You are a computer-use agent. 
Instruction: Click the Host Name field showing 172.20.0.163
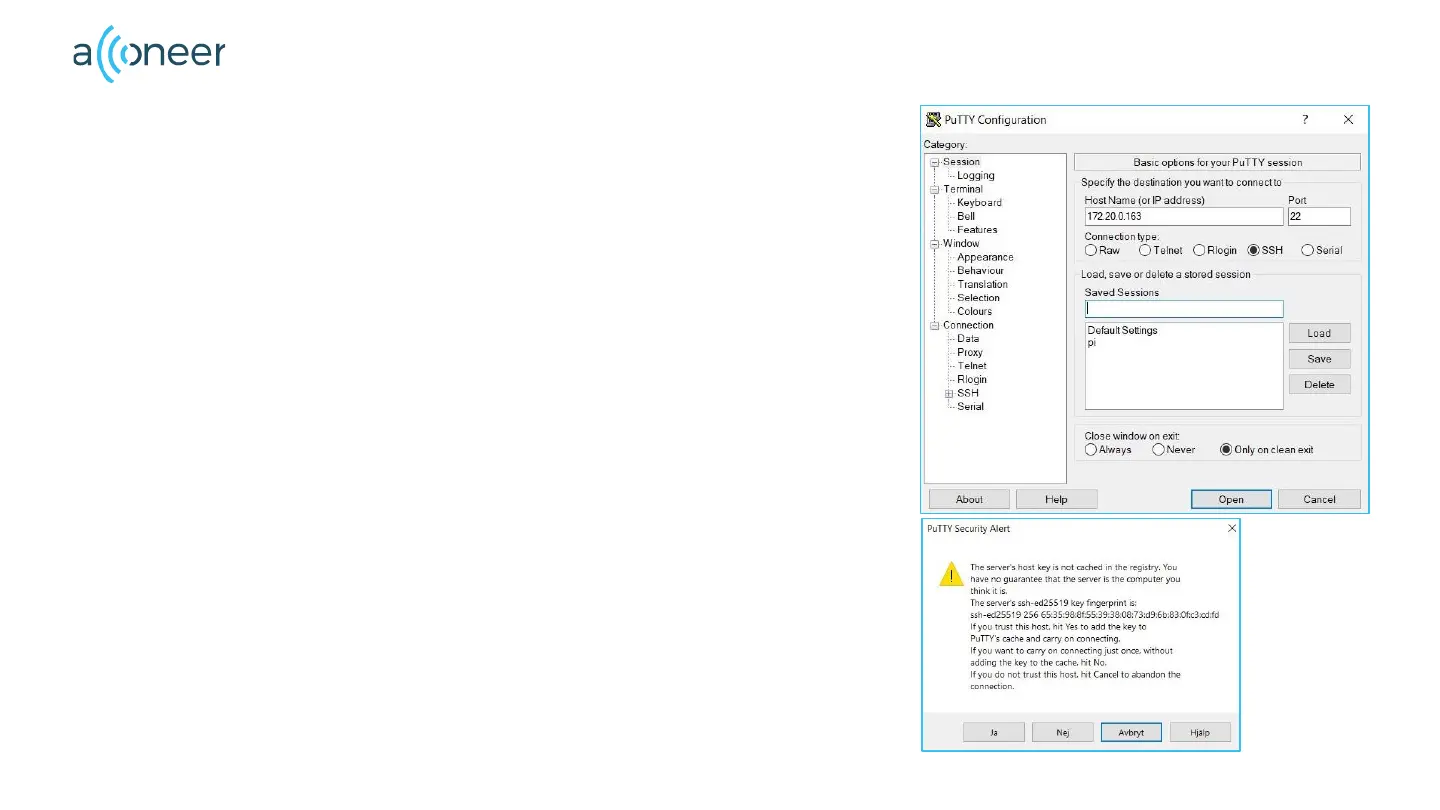[1183, 216]
